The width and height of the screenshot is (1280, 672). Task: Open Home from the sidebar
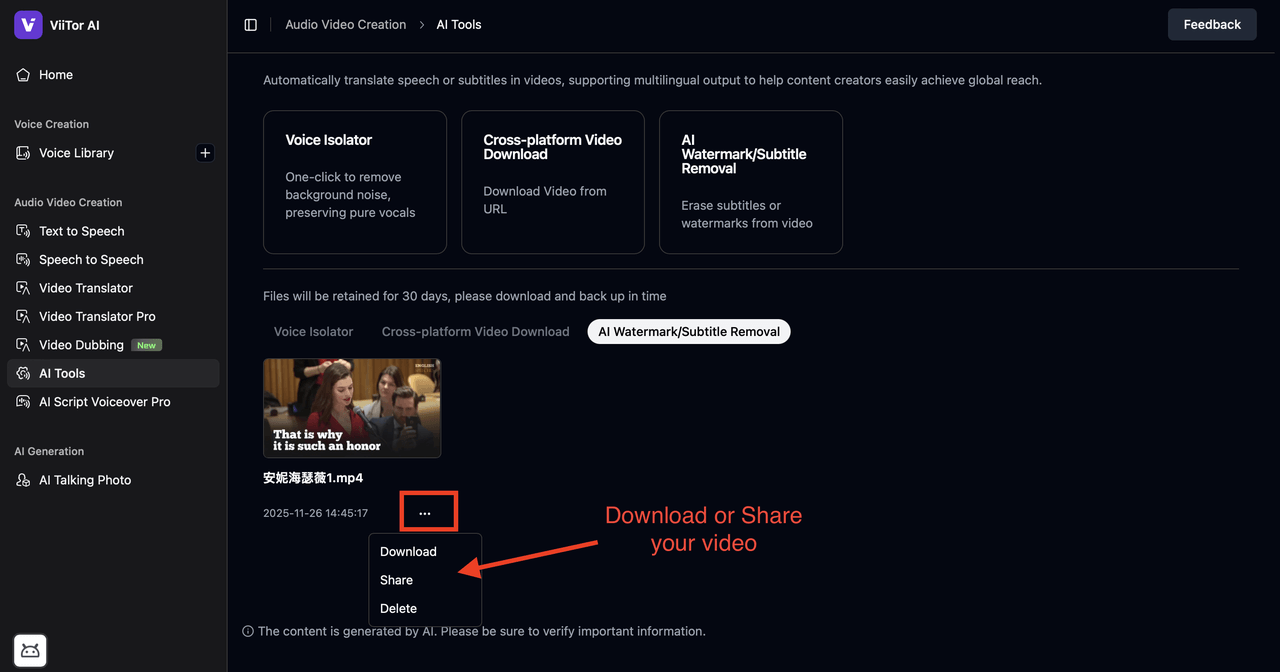[x=55, y=75]
